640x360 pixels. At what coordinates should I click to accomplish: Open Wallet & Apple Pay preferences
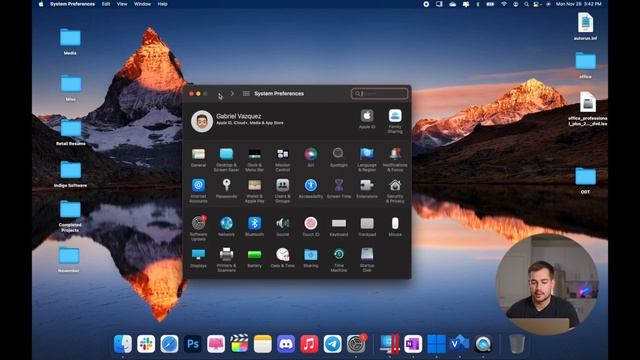[254, 190]
